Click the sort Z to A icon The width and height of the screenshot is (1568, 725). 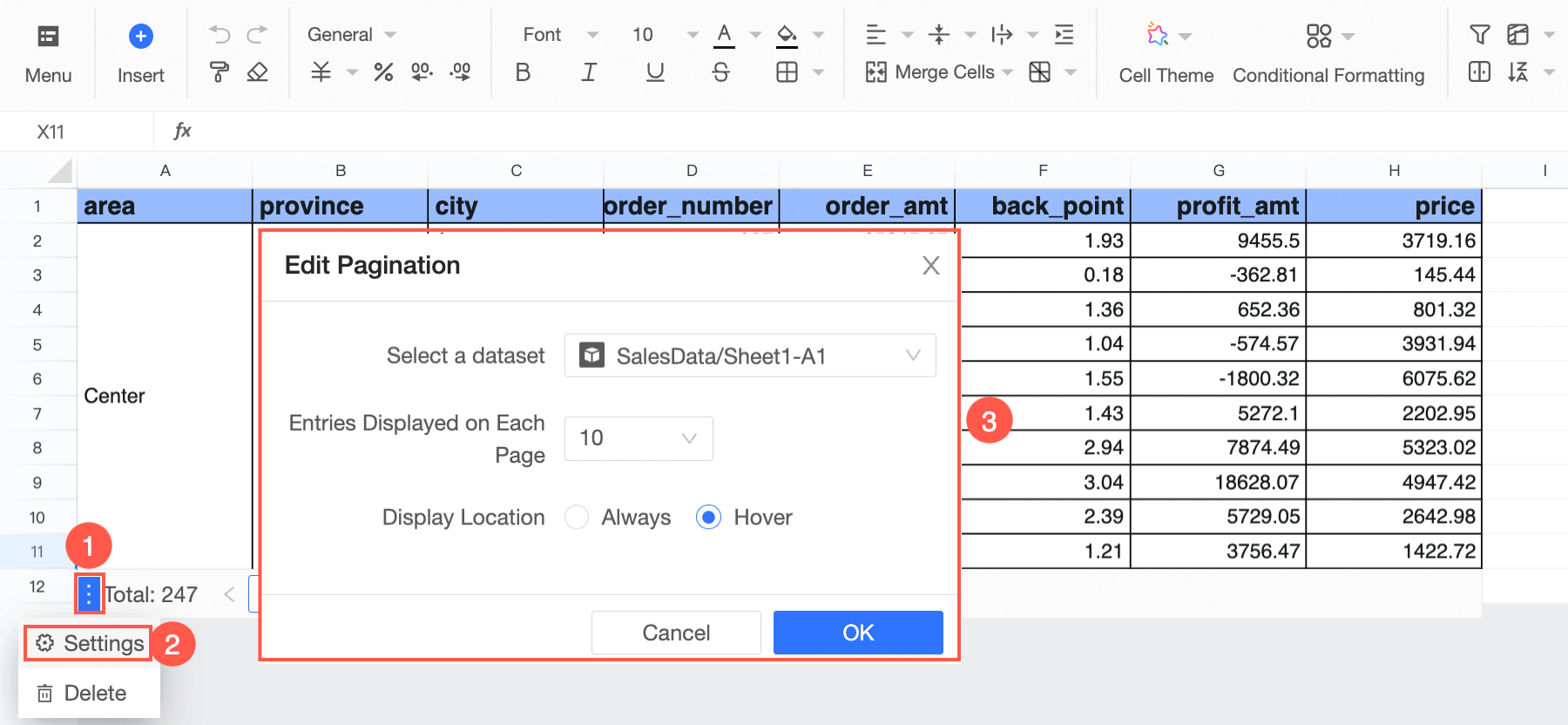[x=1517, y=71]
